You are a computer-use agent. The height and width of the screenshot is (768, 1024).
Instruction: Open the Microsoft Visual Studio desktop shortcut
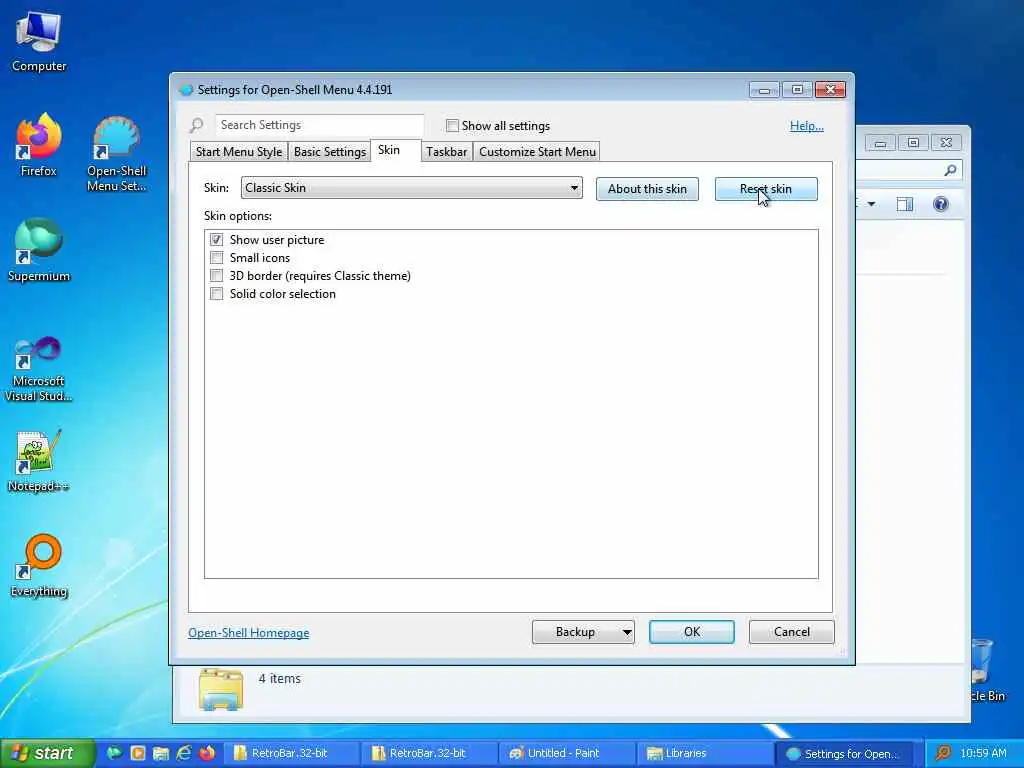39,369
